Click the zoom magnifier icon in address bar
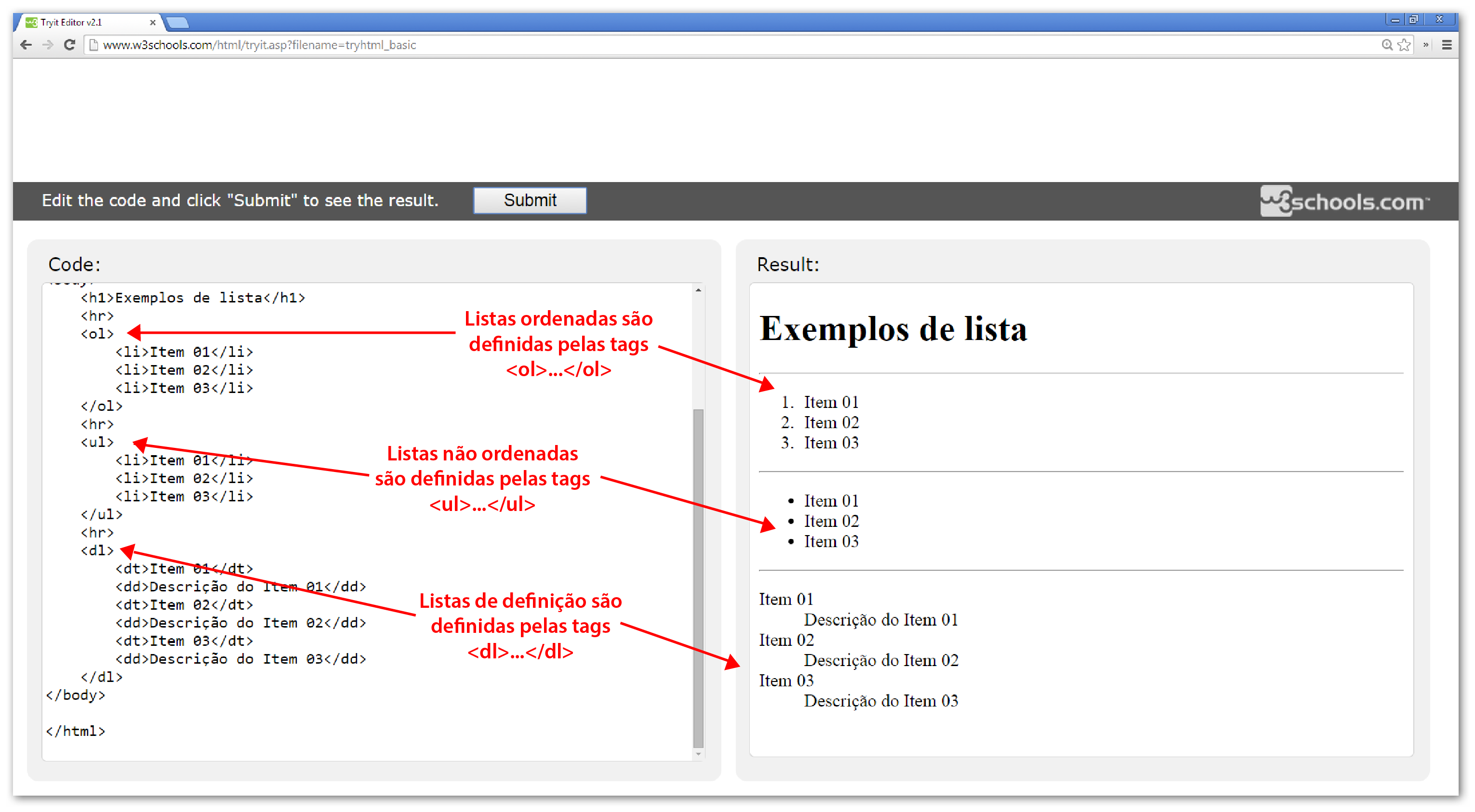 (1386, 45)
